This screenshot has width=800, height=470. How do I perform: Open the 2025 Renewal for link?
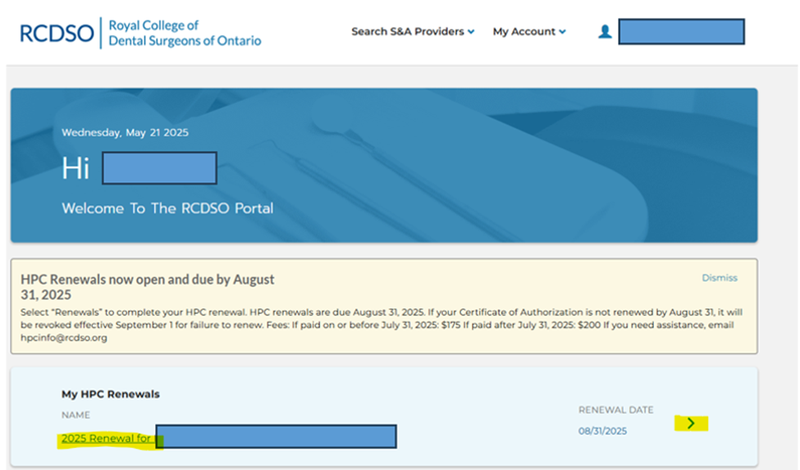pos(107,438)
